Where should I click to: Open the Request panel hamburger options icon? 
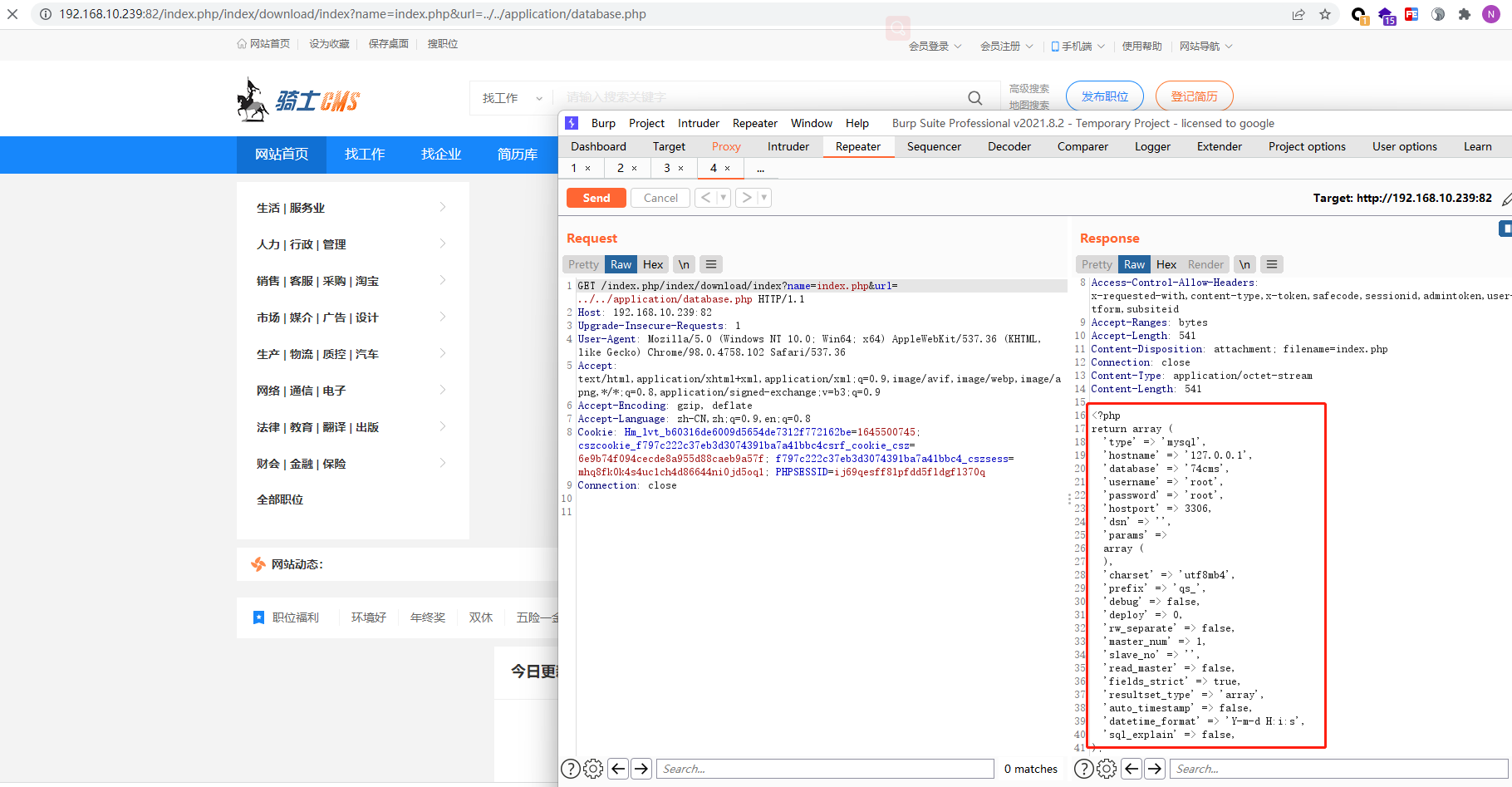pyautogui.click(x=710, y=263)
